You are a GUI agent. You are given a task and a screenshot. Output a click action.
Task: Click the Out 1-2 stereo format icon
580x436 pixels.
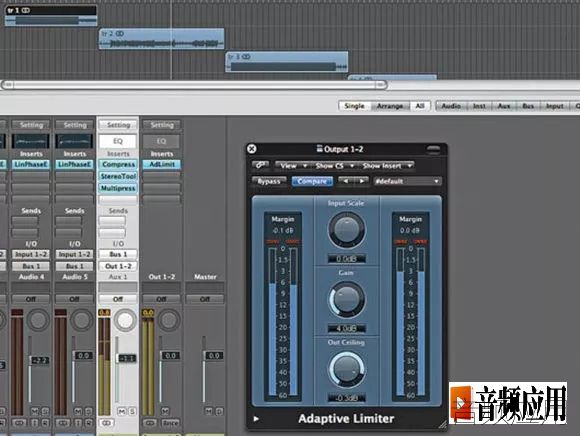tap(150, 422)
